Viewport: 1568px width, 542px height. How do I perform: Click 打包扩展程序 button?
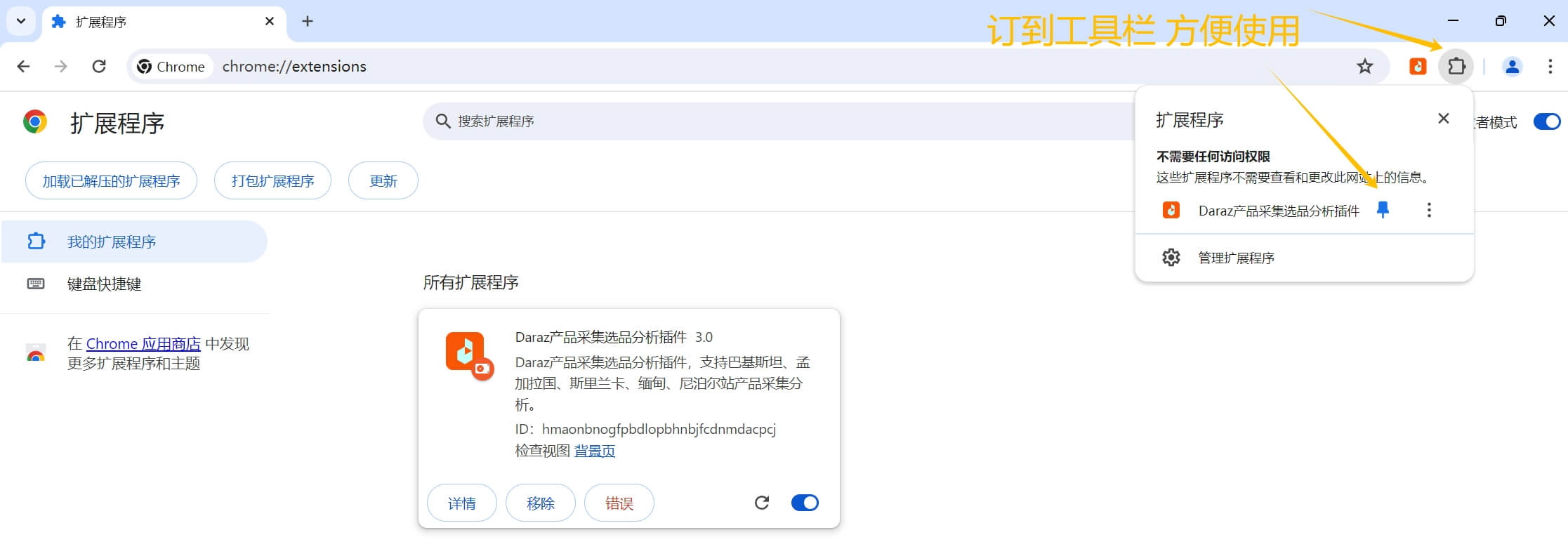point(272,181)
